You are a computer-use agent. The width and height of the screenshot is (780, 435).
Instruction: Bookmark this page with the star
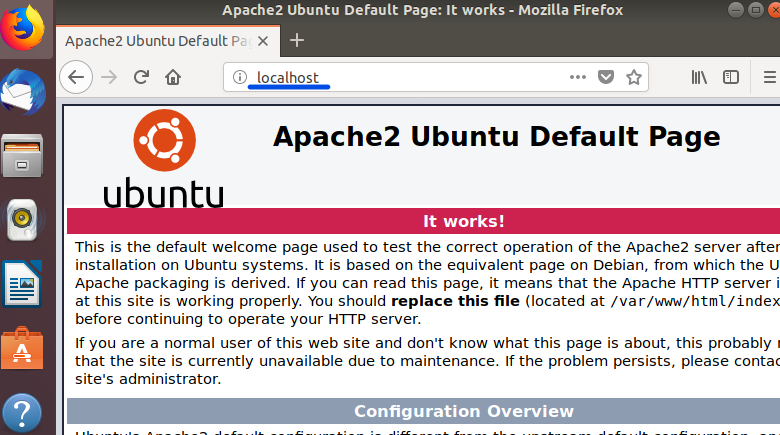click(x=634, y=77)
